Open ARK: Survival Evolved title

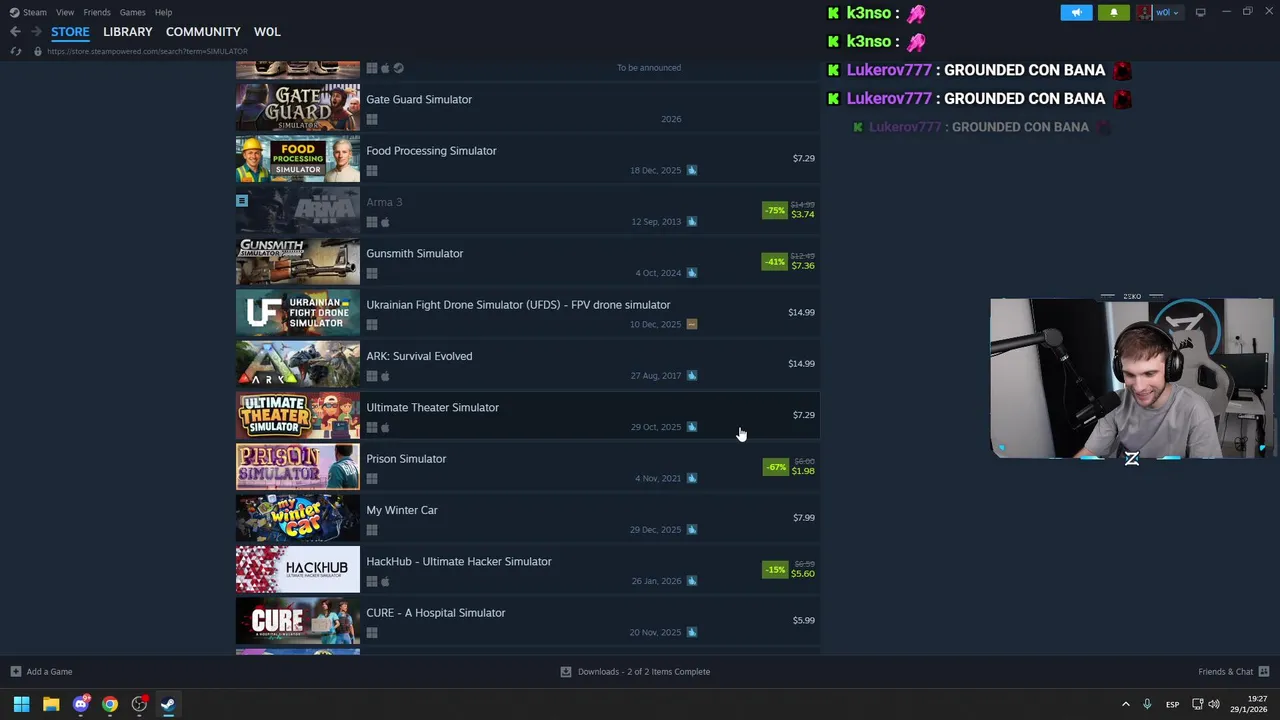[419, 356]
